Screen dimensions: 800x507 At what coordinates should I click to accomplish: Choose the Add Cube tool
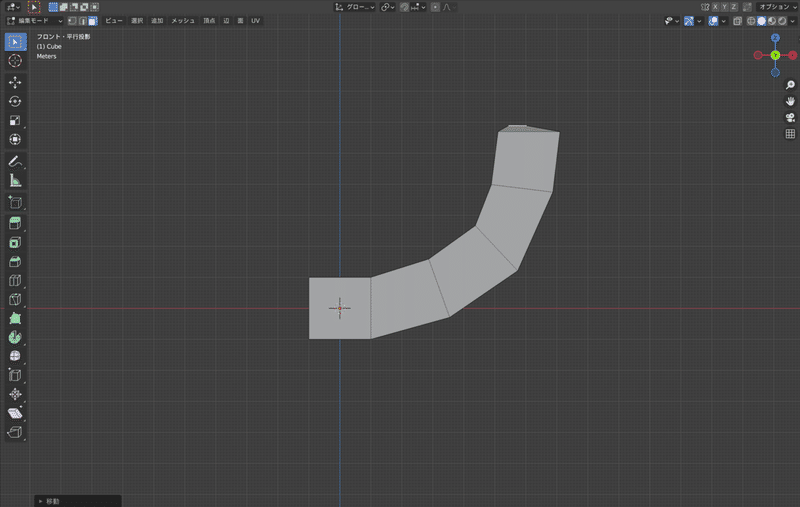point(15,202)
